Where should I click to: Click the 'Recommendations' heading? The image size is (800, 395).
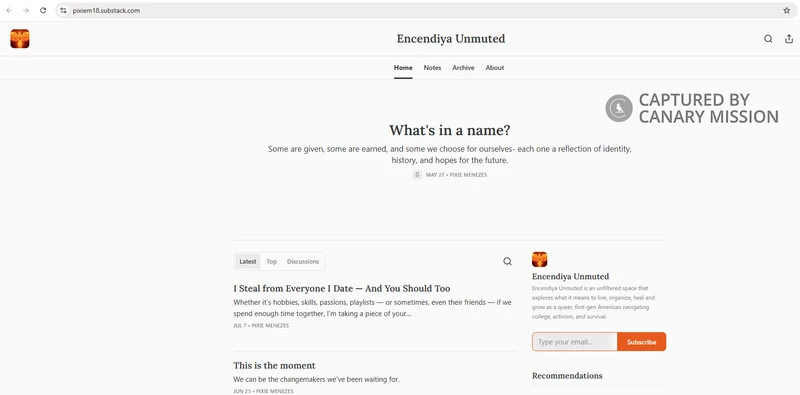point(567,376)
